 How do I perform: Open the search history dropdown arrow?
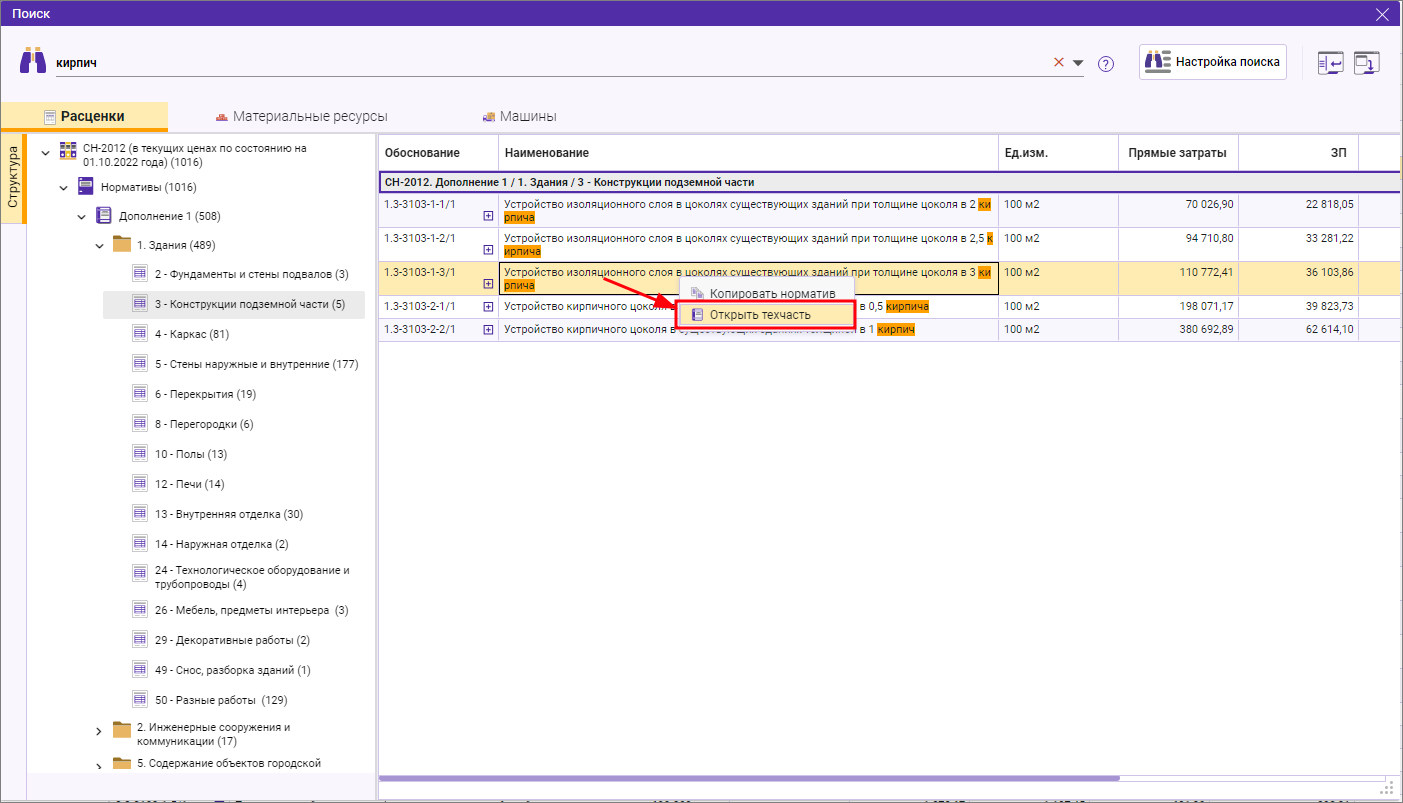pyautogui.click(x=1078, y=63)
